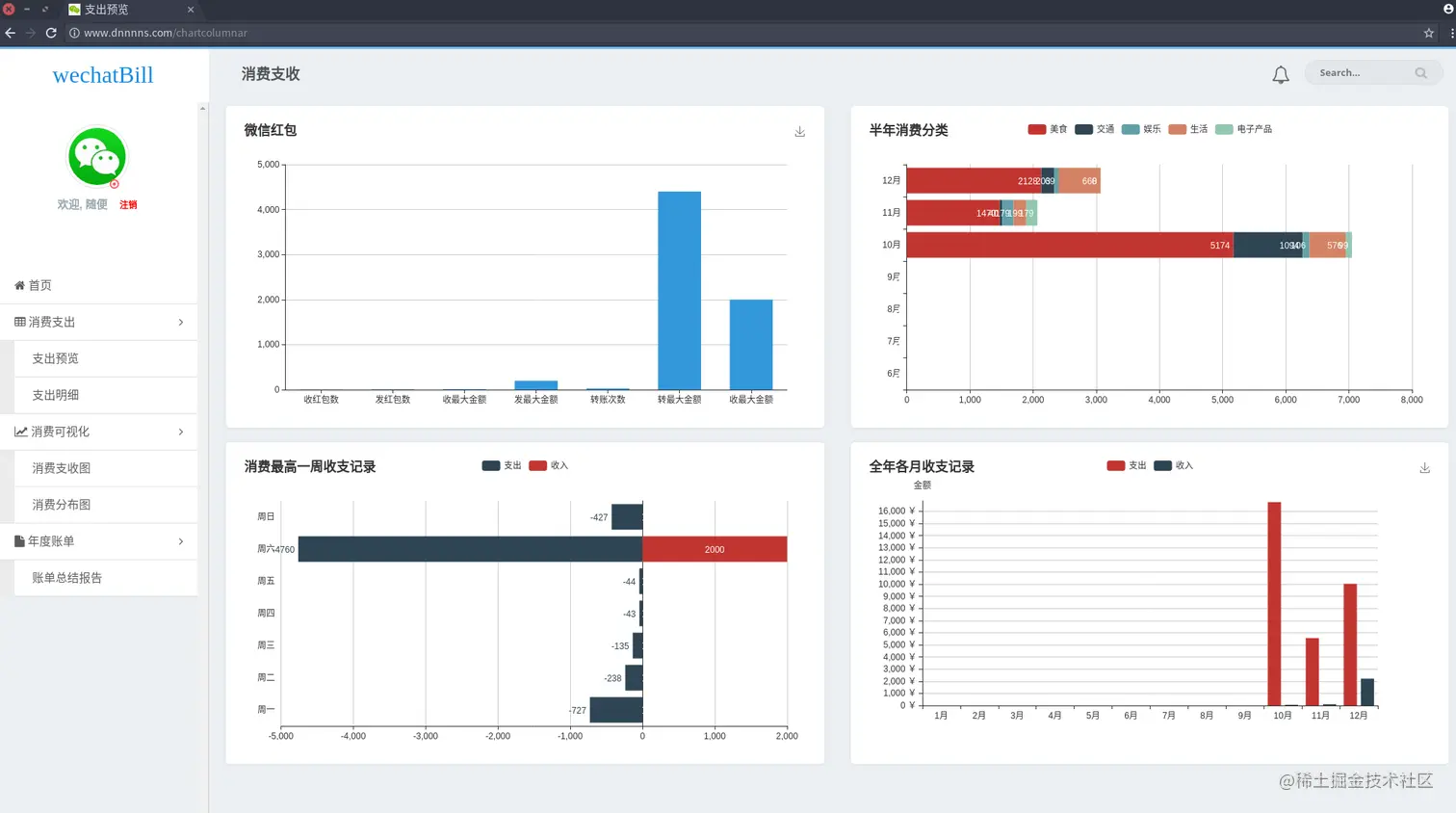Toggle the 美食 legend in 半年消费分类
Image resolution: width=1456 pixels, height=813 pixels.
click(1047, 129)
